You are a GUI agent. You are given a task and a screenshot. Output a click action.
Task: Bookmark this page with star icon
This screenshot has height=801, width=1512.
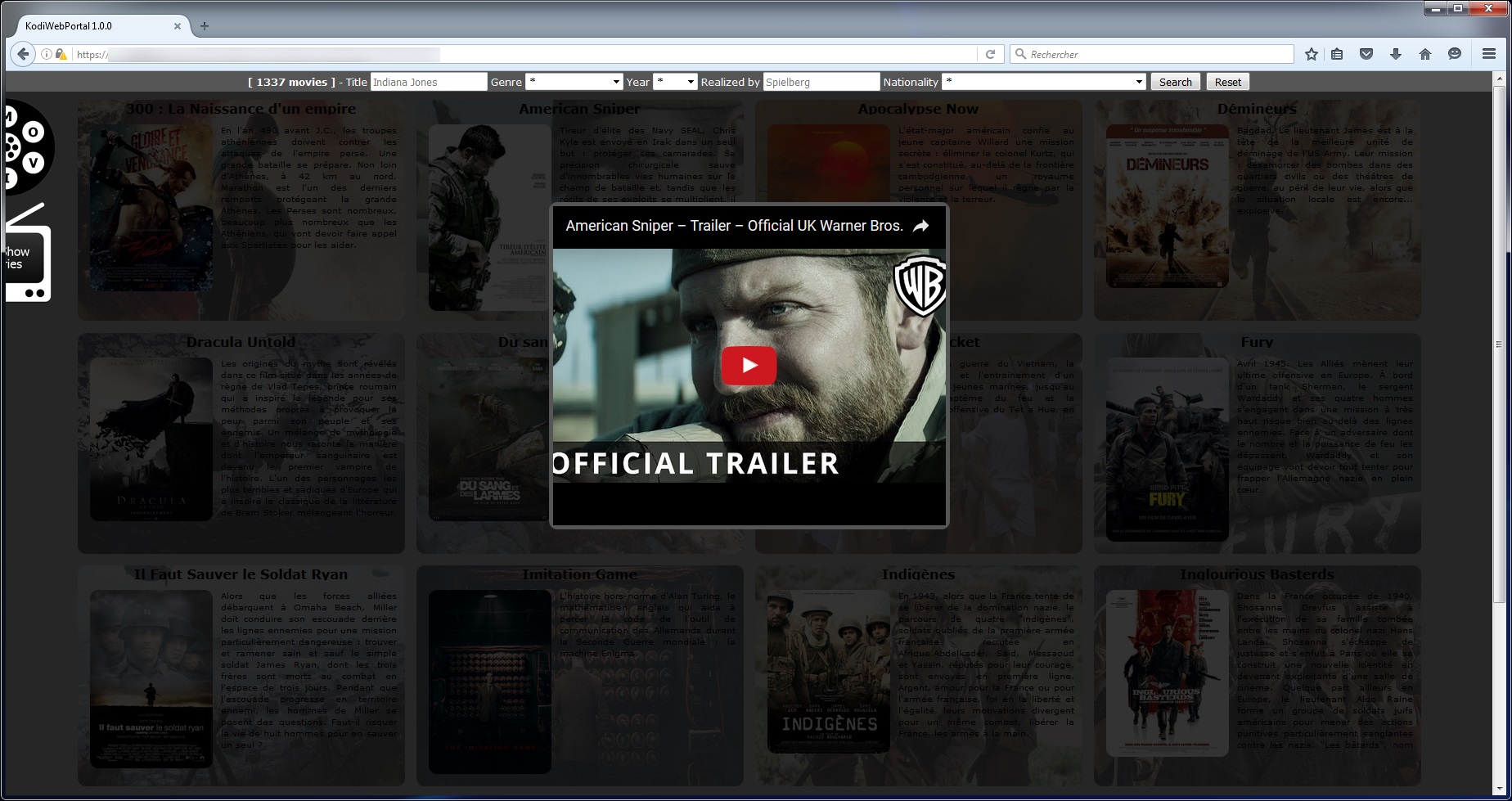pos(1312,54)
